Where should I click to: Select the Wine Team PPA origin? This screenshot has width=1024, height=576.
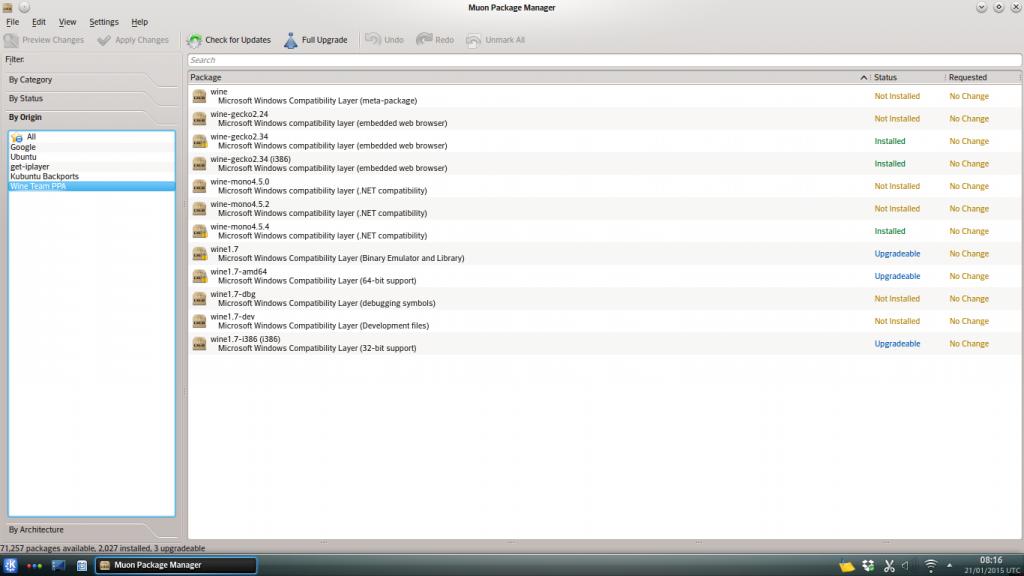91,186
